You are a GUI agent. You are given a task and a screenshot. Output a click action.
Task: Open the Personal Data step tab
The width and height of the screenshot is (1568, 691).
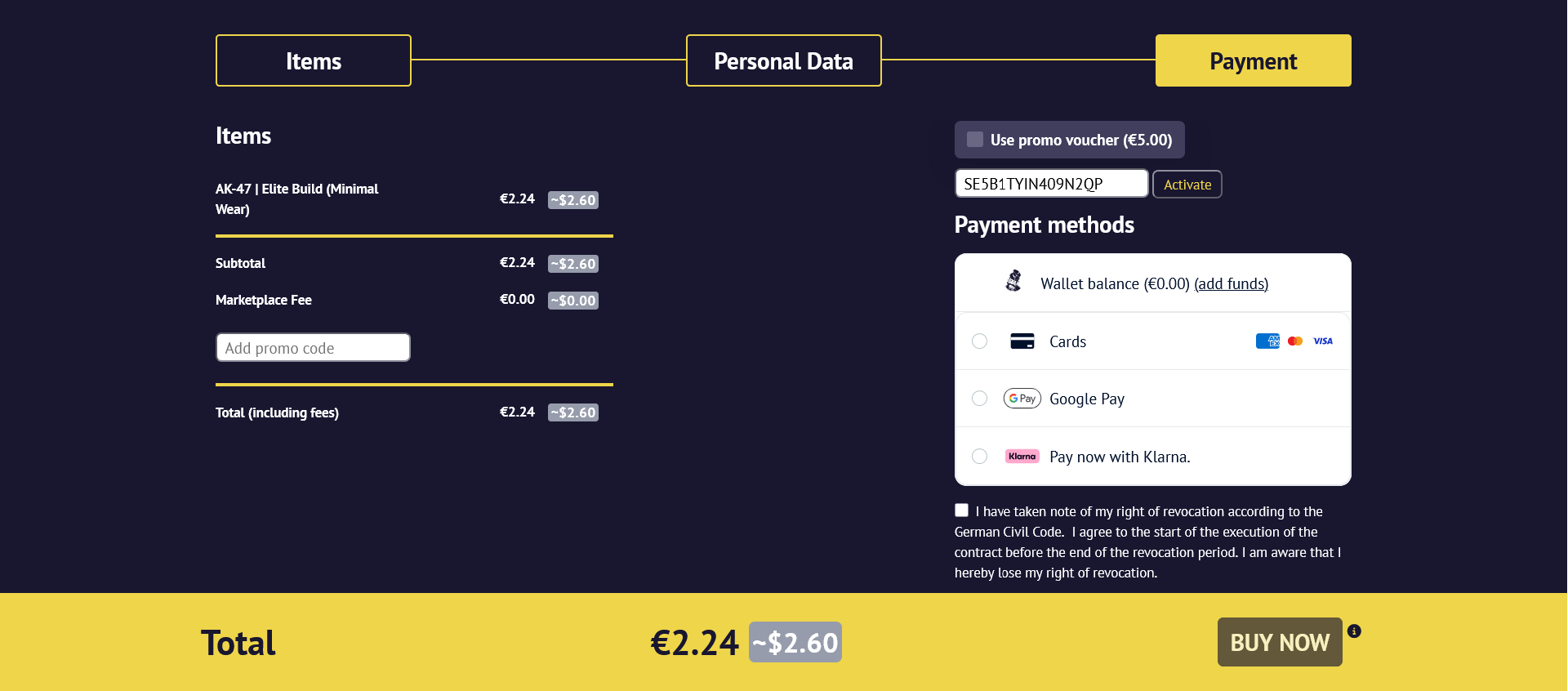(x=784, y=60)
